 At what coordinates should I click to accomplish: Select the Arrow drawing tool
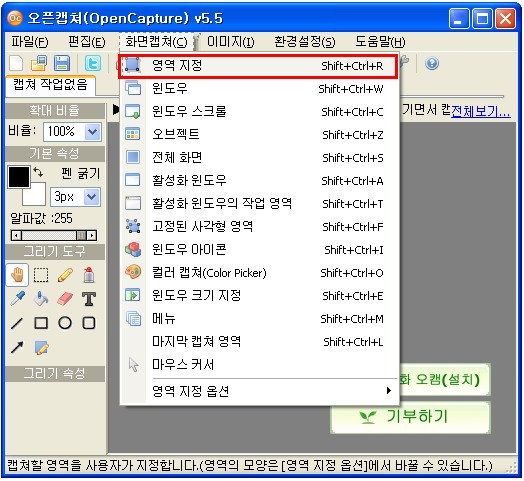[17, 347]
